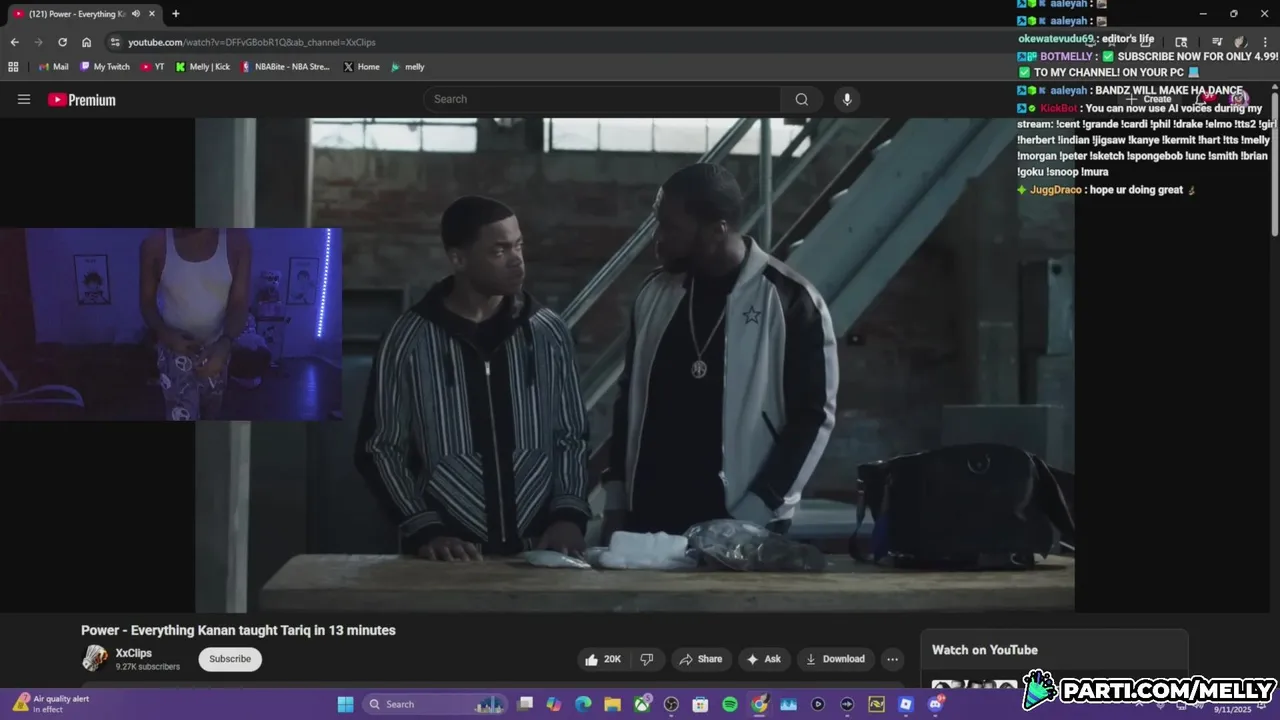
Task: Click the webcam overlay thumbnail
Action: click(171, 324)
